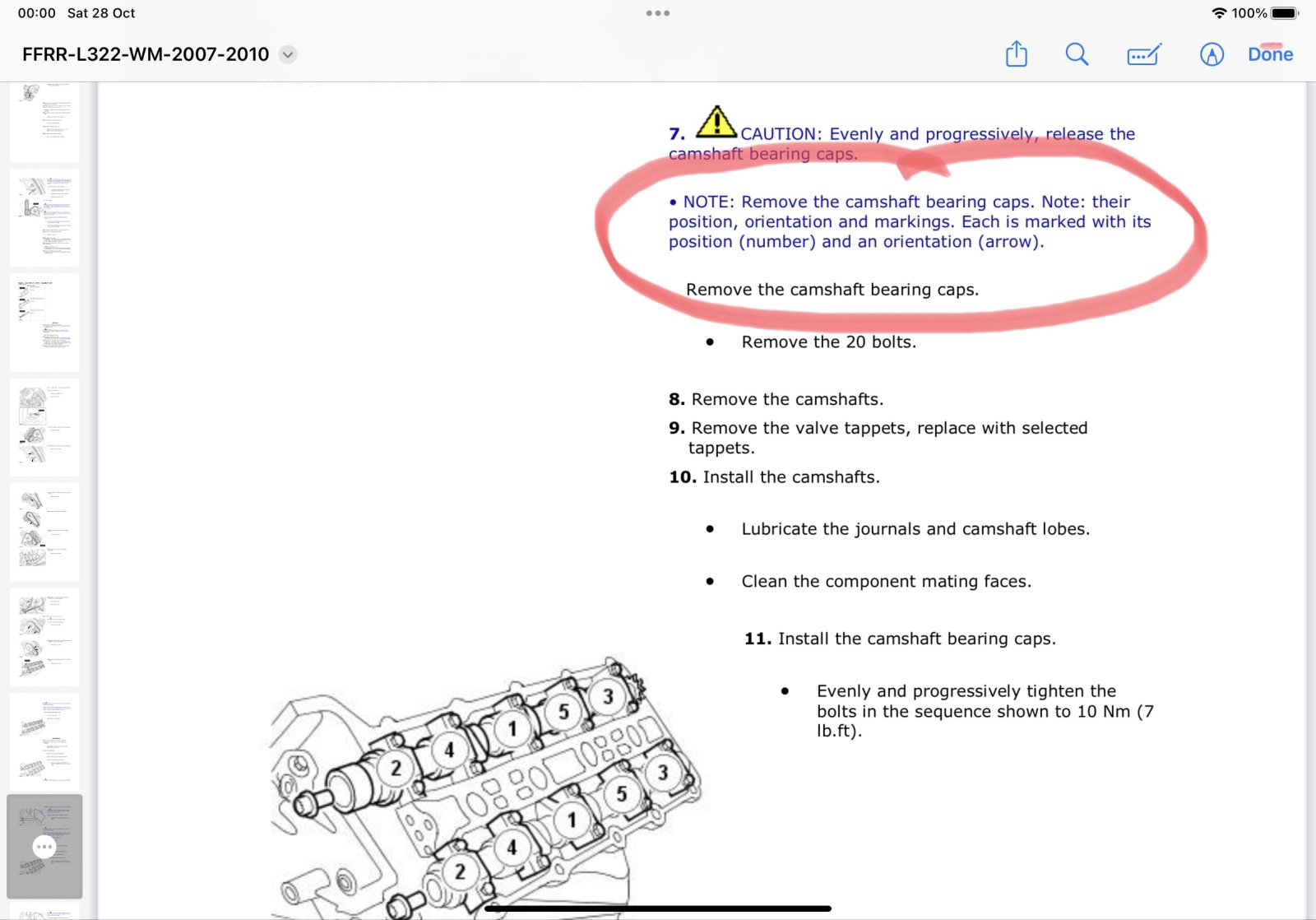Tap the home indicator bar at bottom
Image resolution: width=1316 pixels, height=920 pixels.
(x=658, y=908)
